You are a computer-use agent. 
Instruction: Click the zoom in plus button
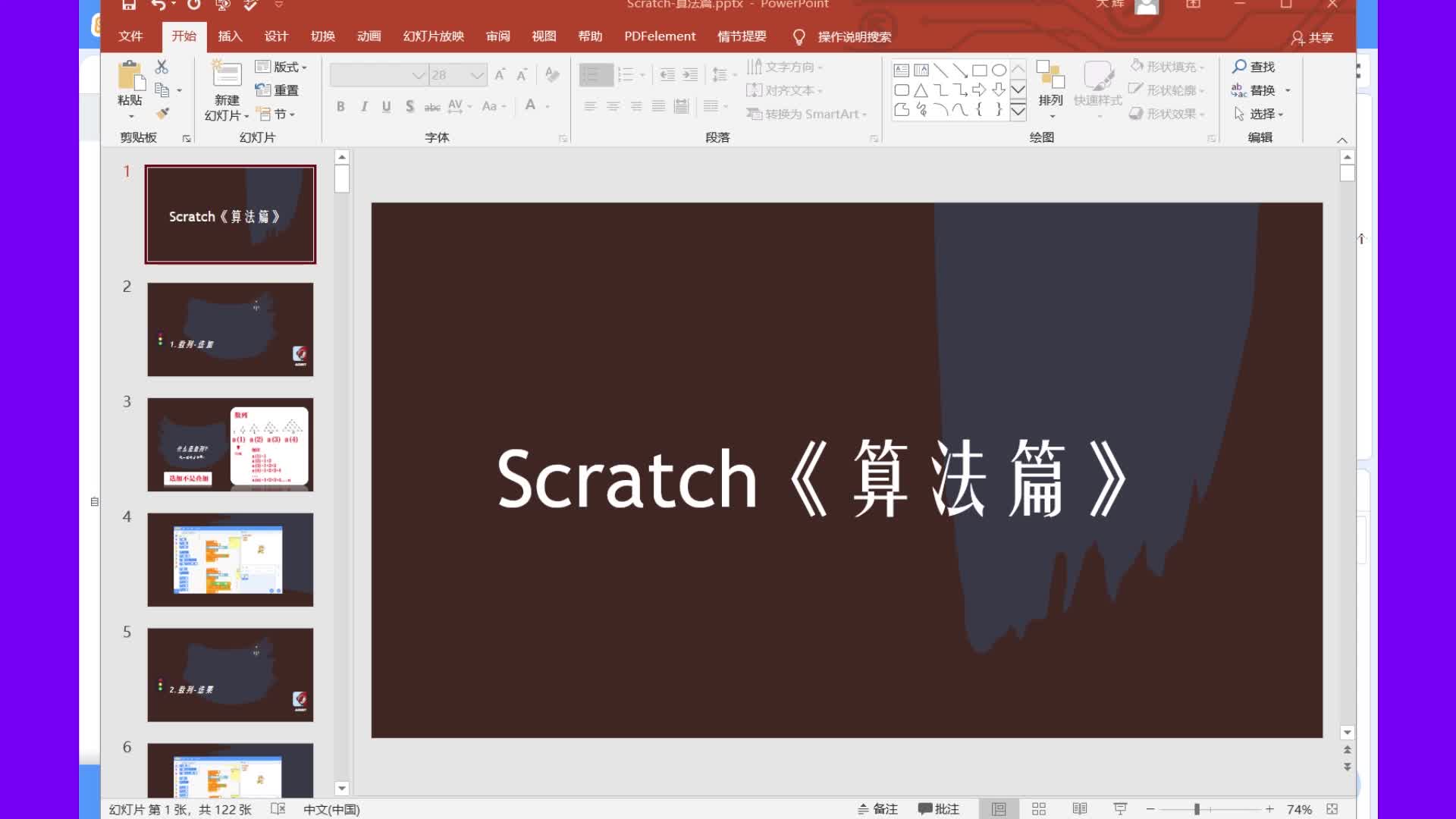1269,809
